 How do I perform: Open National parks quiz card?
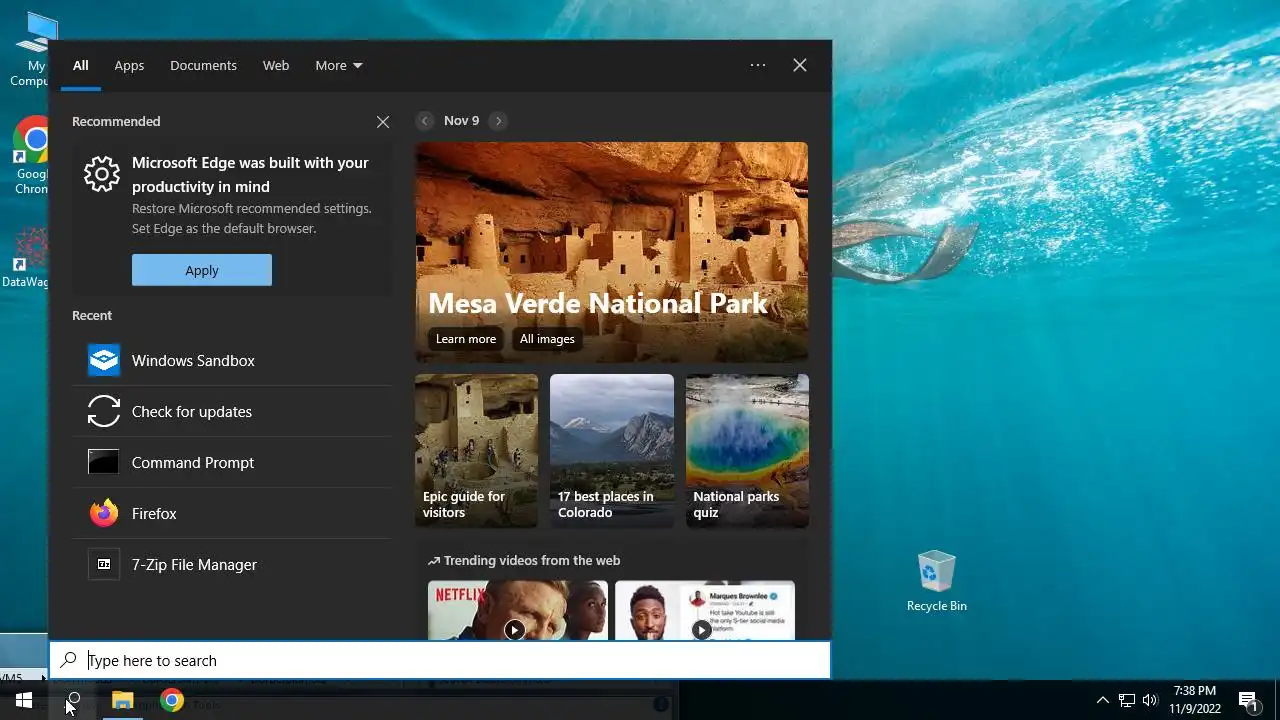[747, 451]
